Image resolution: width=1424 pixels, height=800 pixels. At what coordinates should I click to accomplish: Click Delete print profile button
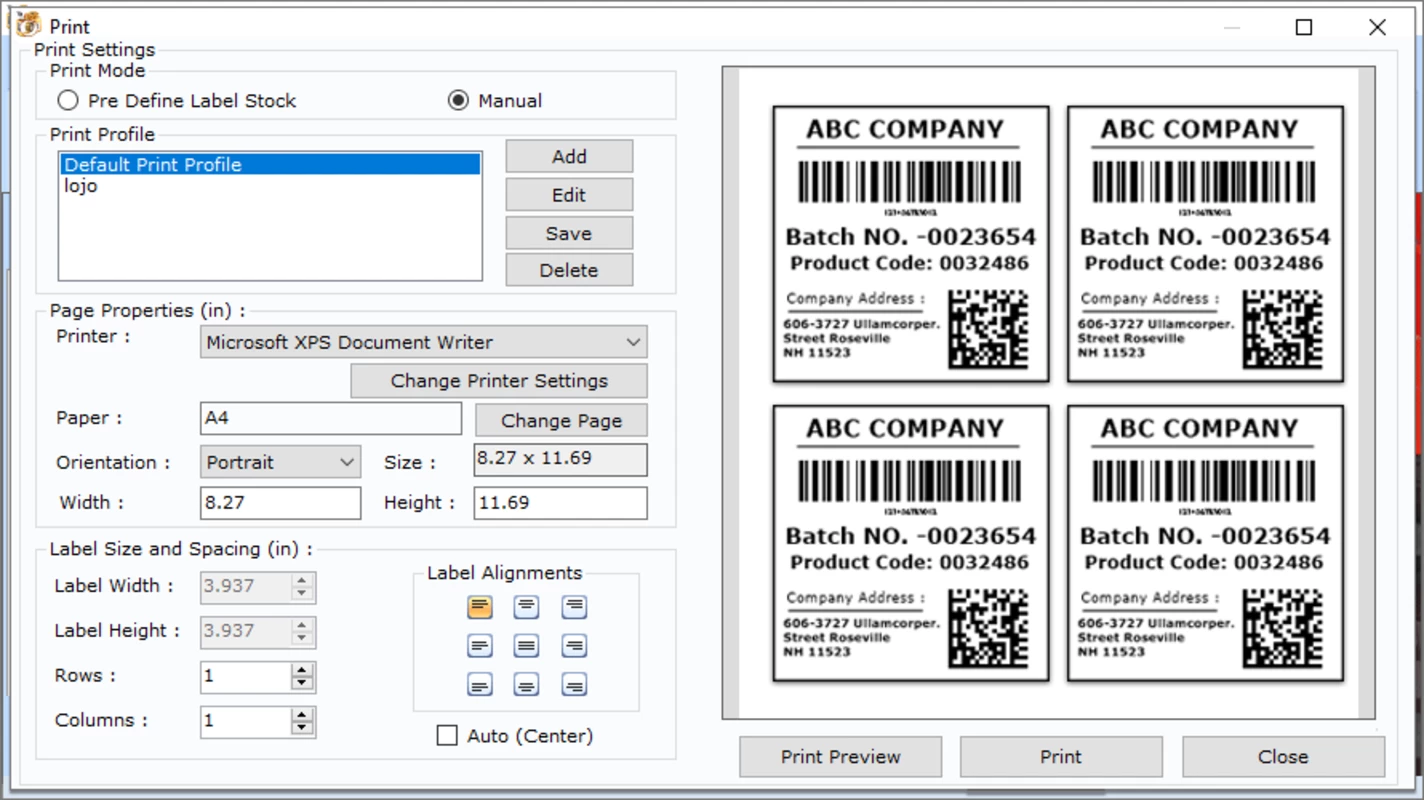569,270
